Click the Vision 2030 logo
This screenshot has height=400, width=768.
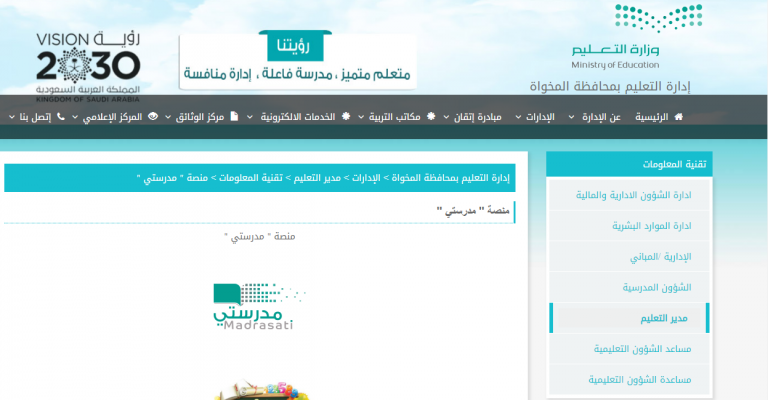click(x=88, y=67)
